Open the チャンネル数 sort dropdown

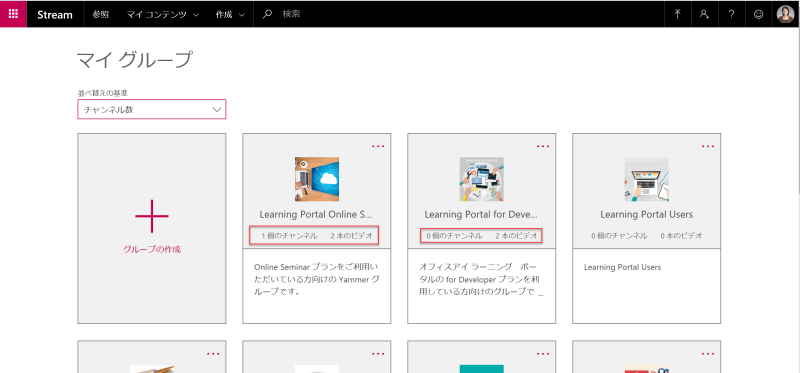click(x=152, y=109)
